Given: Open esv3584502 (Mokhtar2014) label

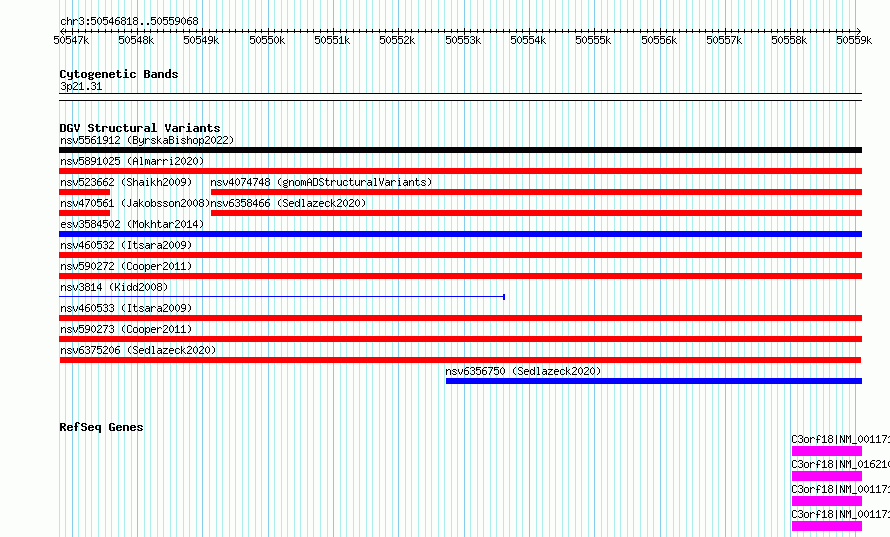Looking at the screenshot, I should [x=132, y=224].
